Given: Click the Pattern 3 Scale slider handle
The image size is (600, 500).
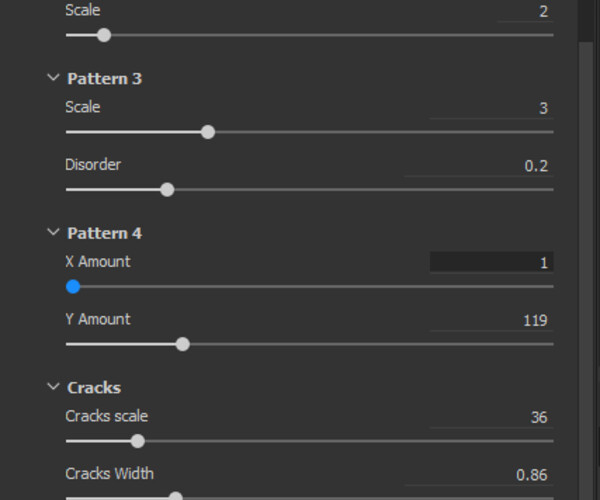Looking at the screenshot, I should [x=208, y=132].
